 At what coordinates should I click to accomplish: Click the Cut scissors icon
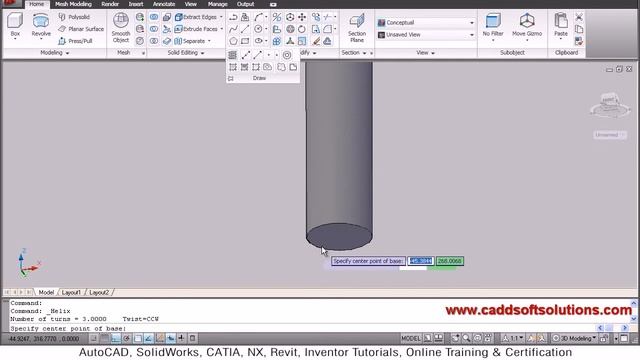coord(579,17)
